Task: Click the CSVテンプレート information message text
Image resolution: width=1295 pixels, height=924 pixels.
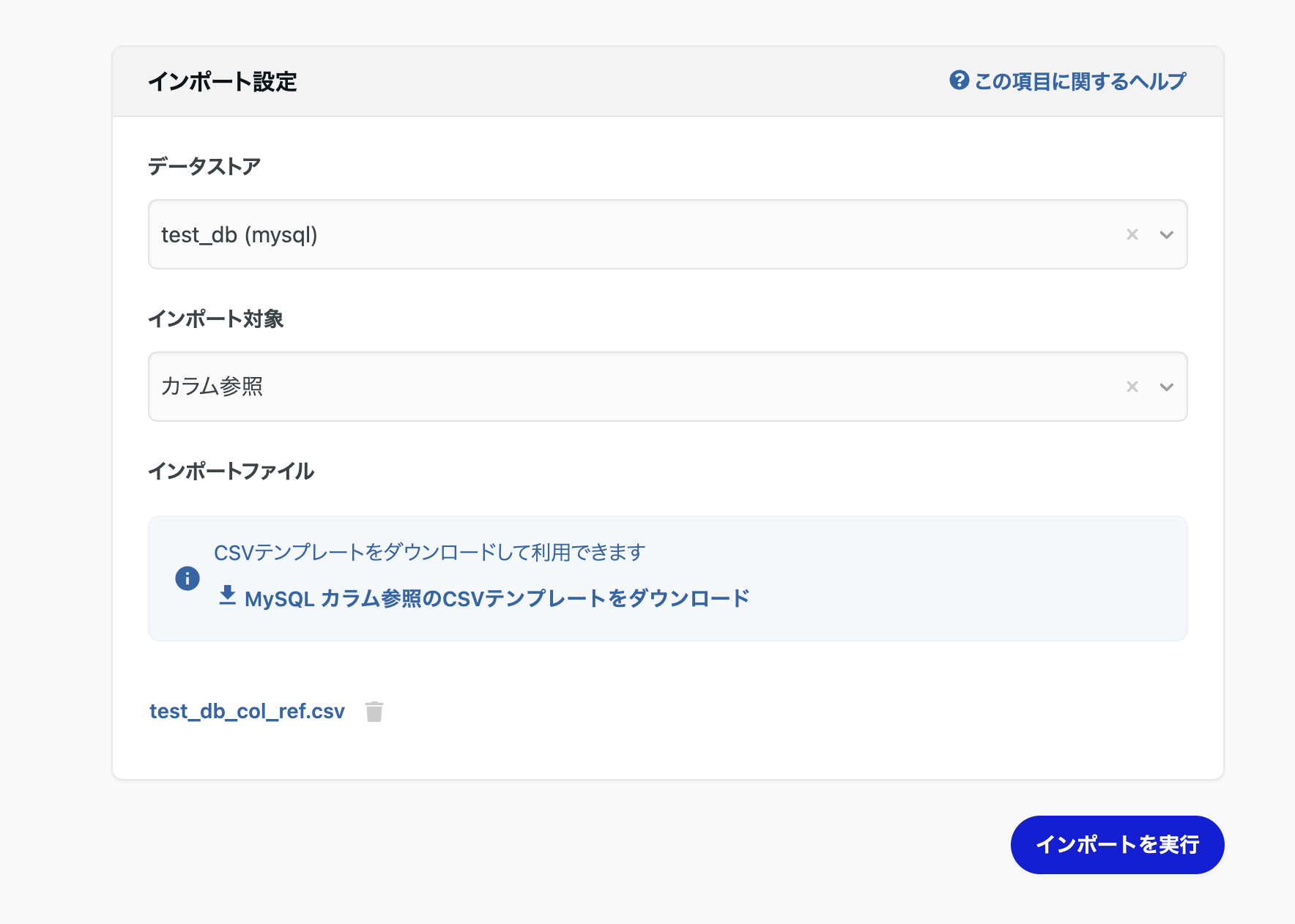Action: point(430,552)
